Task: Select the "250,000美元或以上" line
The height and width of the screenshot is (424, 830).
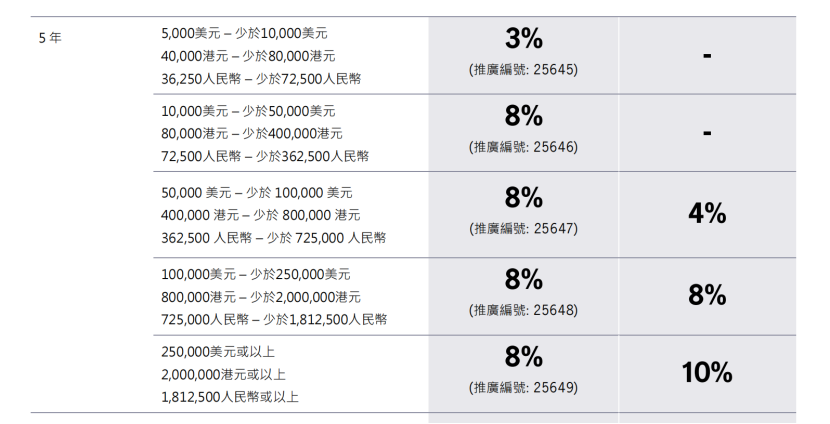Action: click(x=218, y=351)
